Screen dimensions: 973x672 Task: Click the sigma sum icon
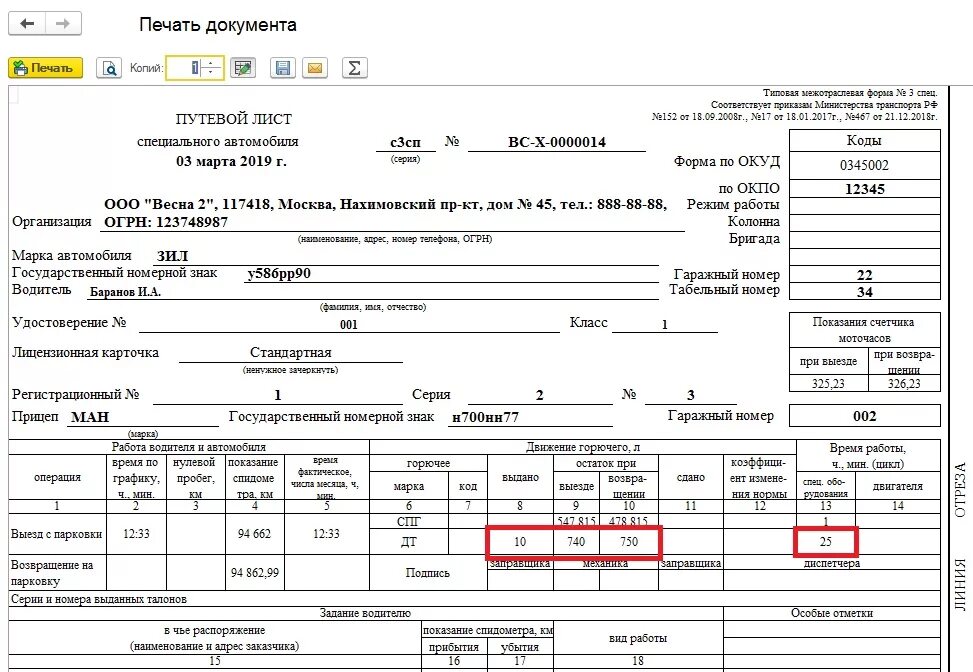coord(354,68)
